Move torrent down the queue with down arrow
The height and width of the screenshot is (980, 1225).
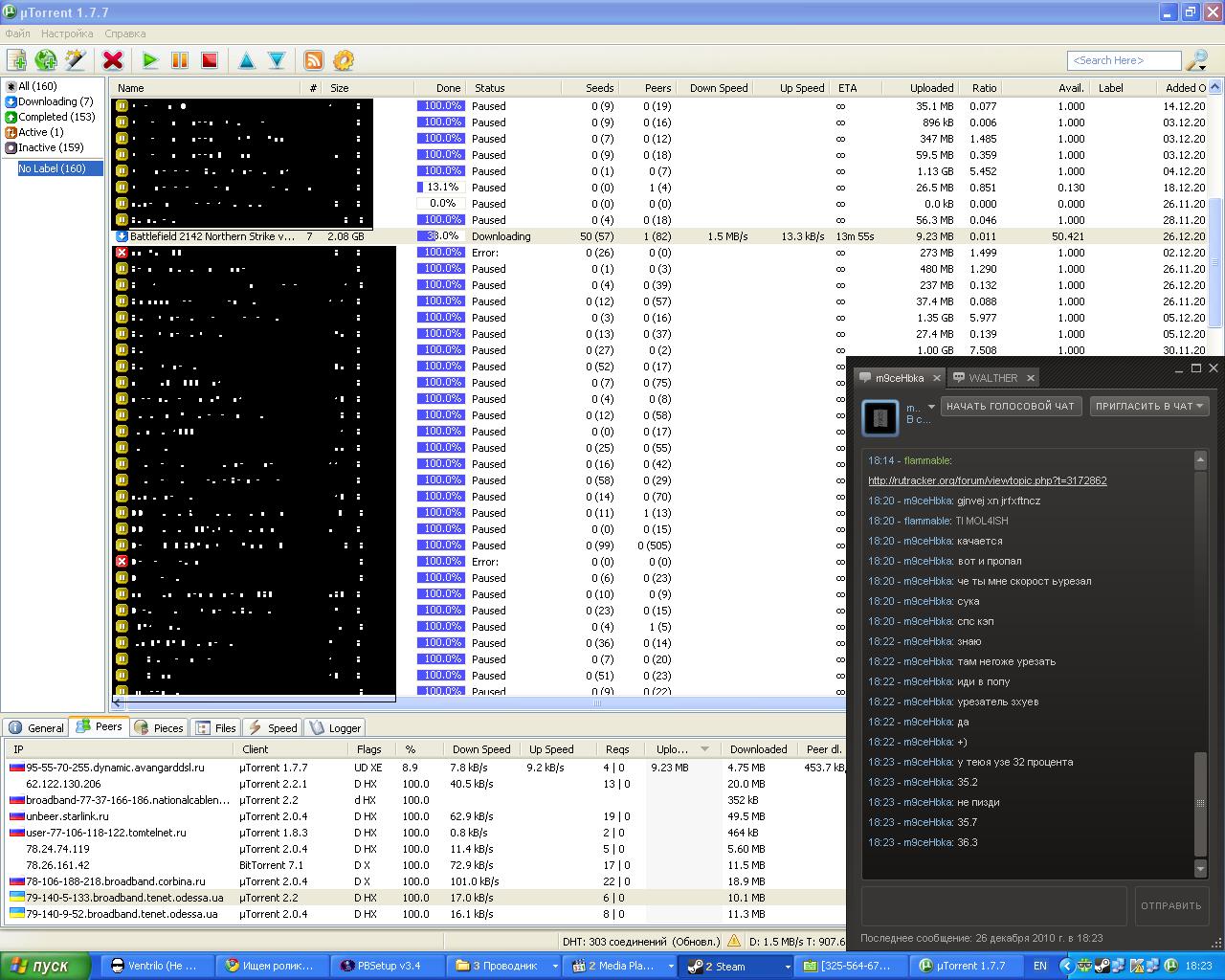pyautogui.click(x=277, y=60)
